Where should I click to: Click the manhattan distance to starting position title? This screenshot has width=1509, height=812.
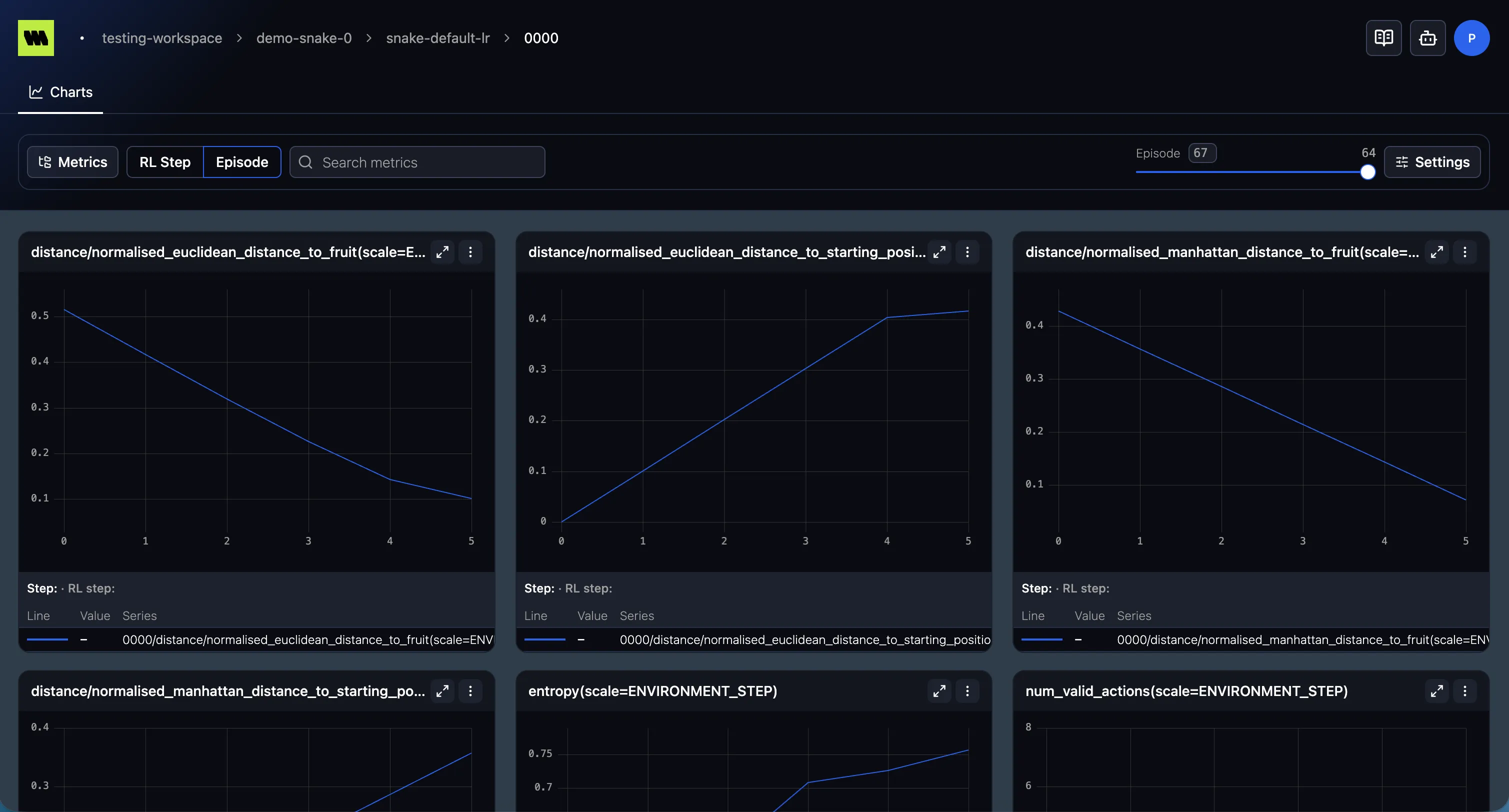click(x=228, y=691)
